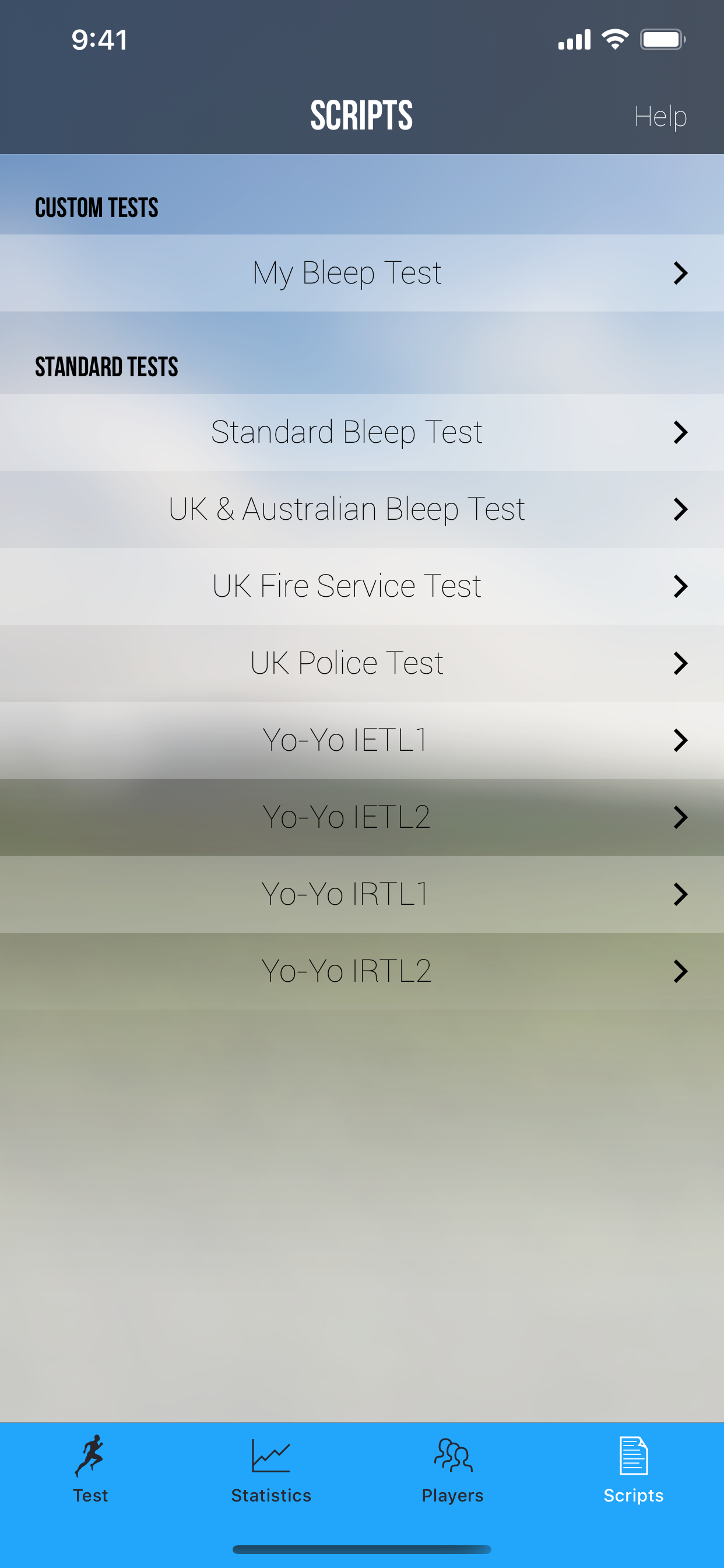Tap chevron next to Yo-Yo IRTL2
This screenshot has width=724, height=1568.
tap(680, 971)
